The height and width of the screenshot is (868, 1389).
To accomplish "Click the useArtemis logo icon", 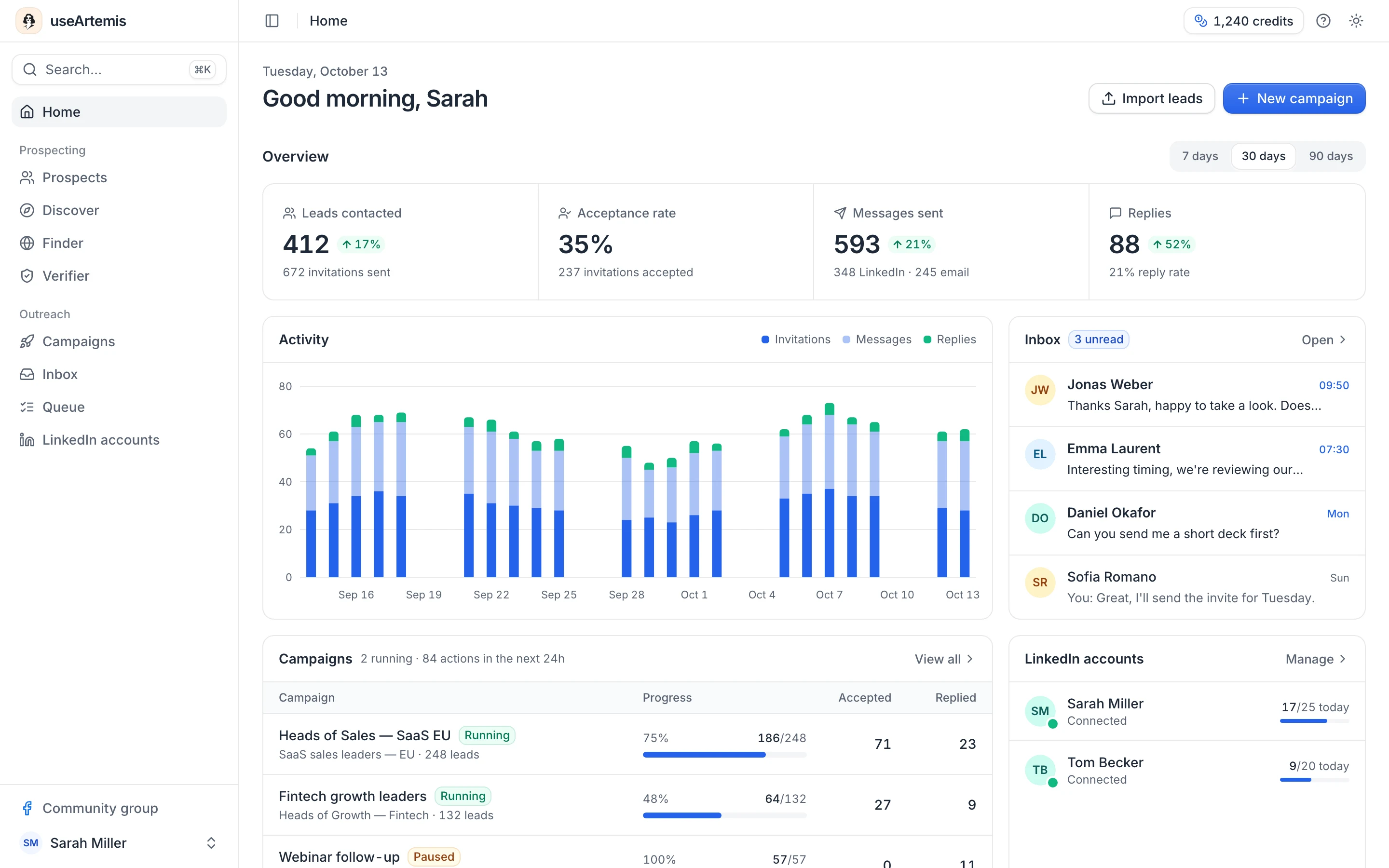I will tap(29, 21).
